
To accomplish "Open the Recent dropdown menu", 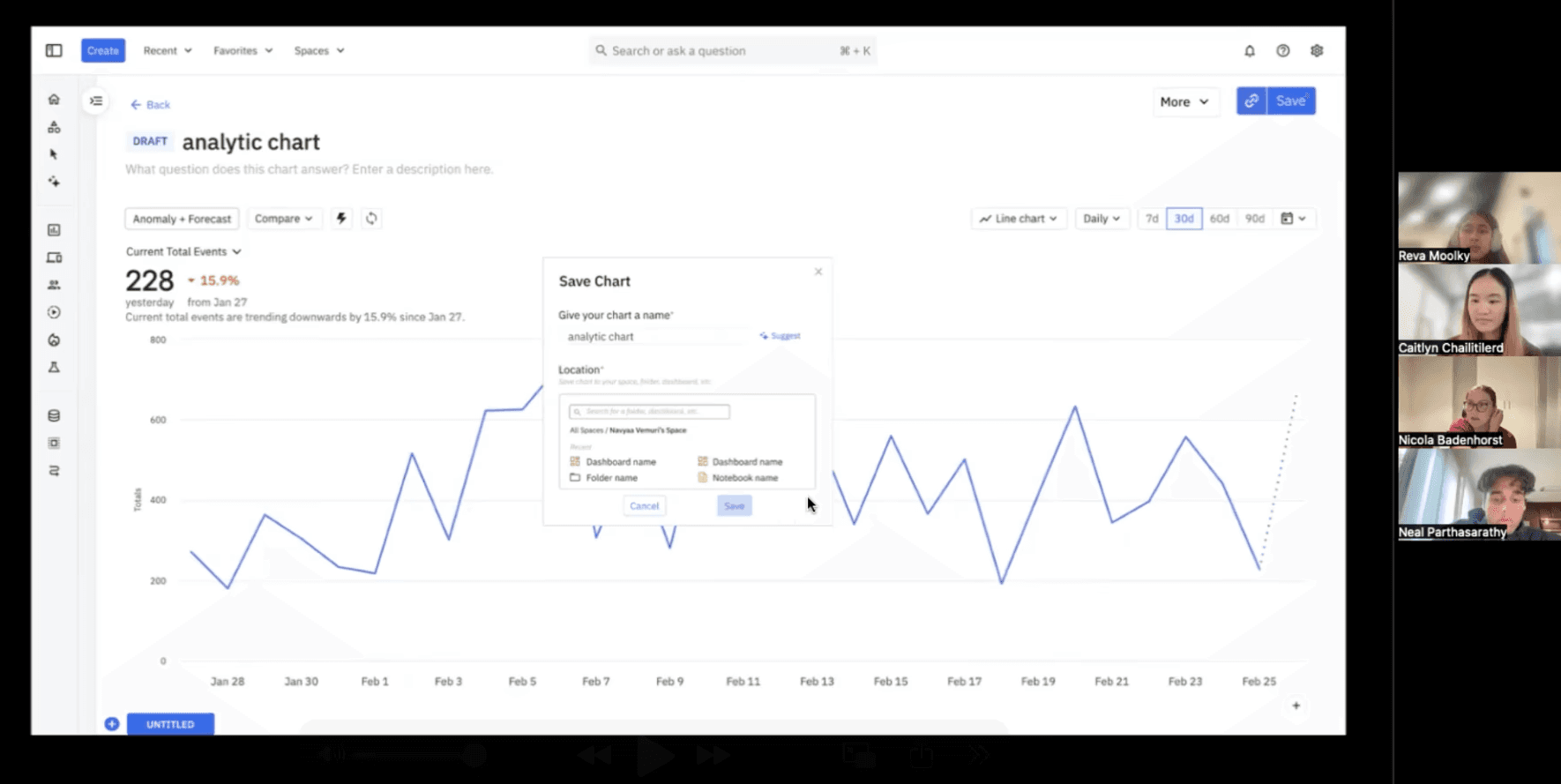I will coord(168,50).
